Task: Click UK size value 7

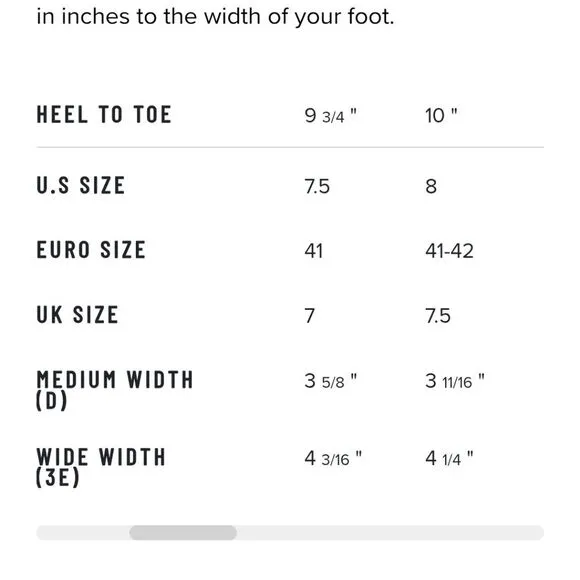Action: pyautogui.click(x=310, y=316)
